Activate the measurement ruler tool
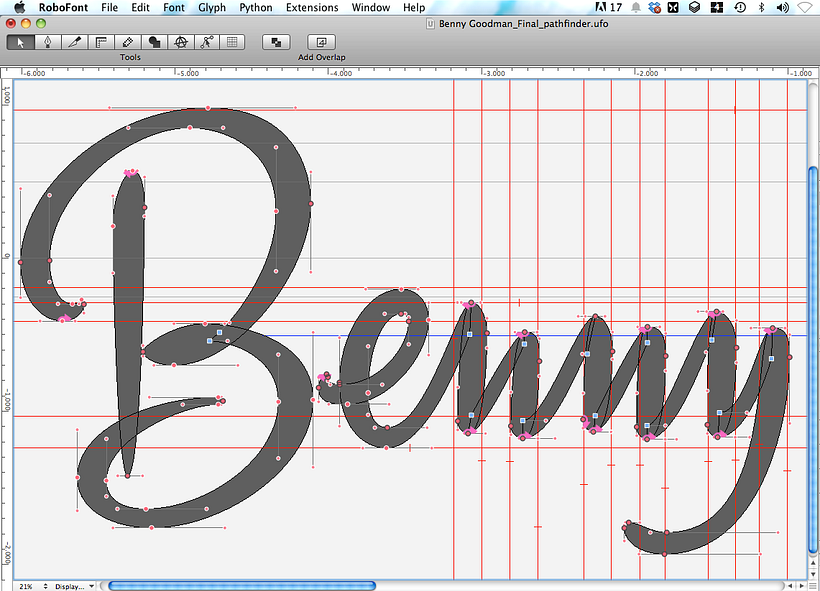 (100, 43)
